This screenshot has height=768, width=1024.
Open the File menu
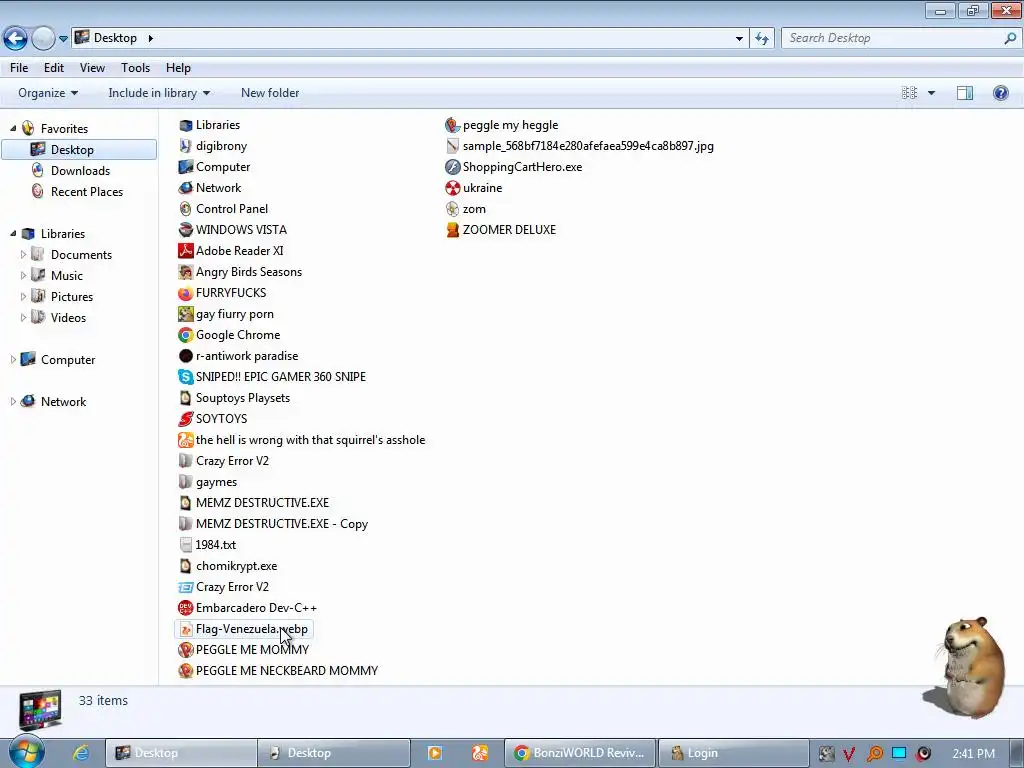(x=19, y=68)
